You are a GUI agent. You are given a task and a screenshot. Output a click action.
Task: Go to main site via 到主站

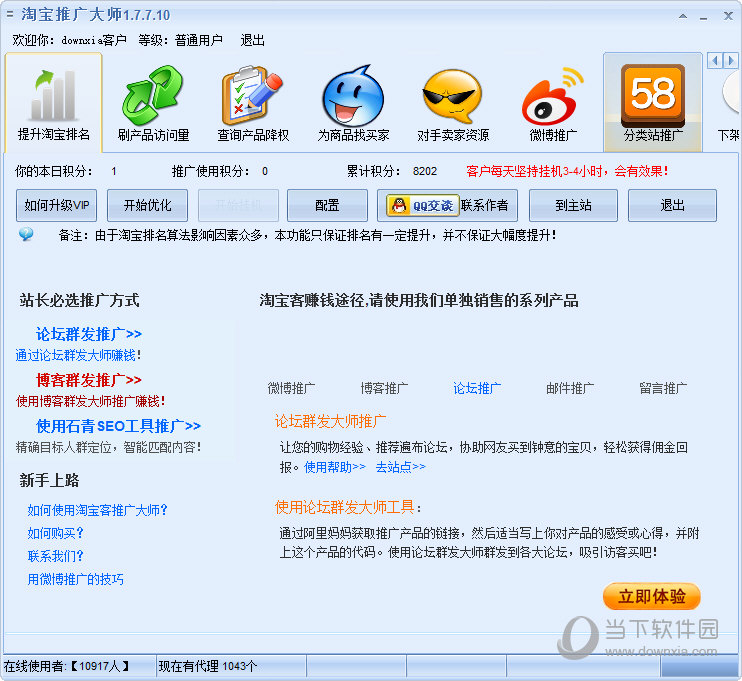[573, 205]
